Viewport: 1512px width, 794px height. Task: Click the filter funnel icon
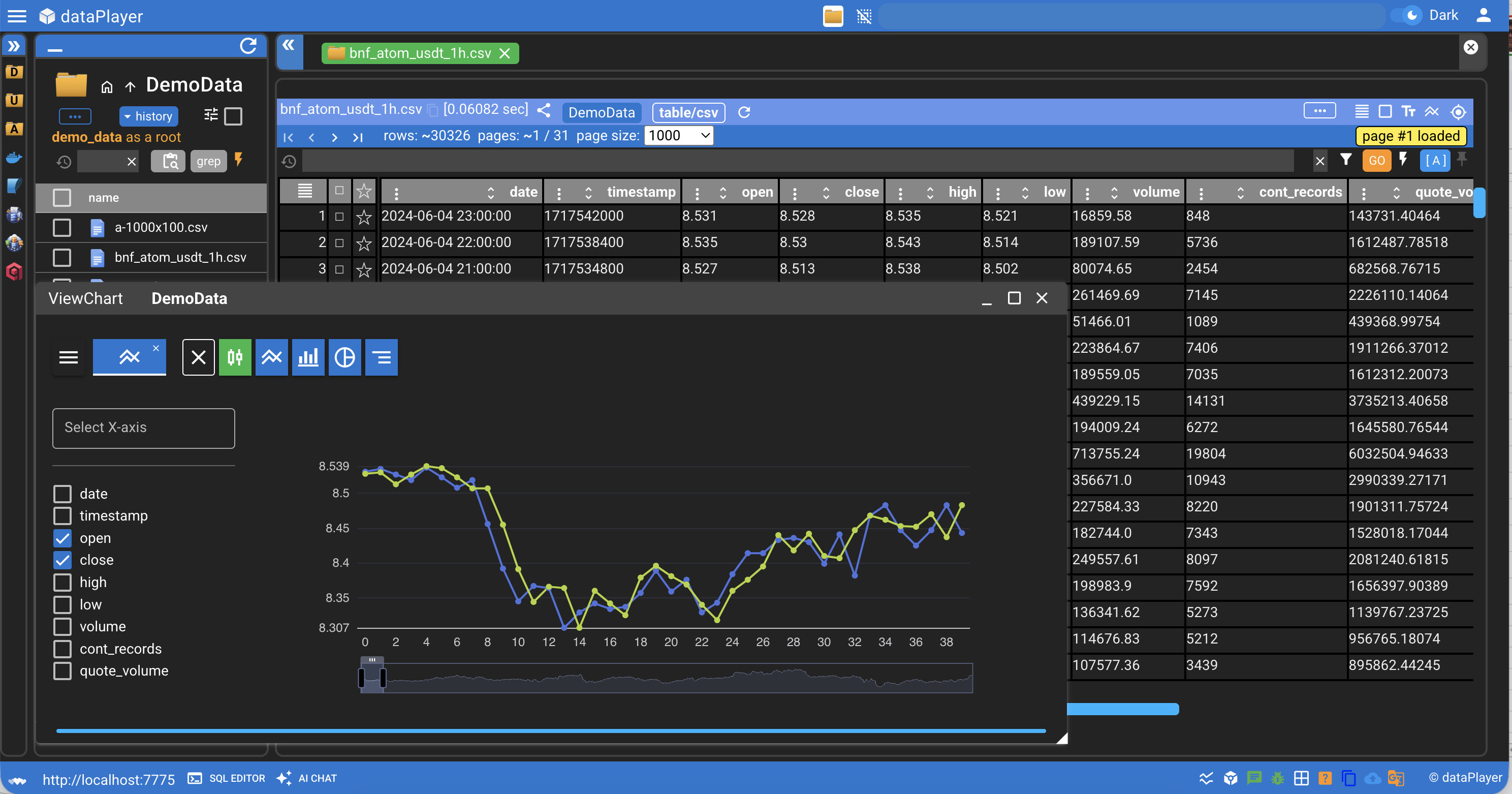1345,160
